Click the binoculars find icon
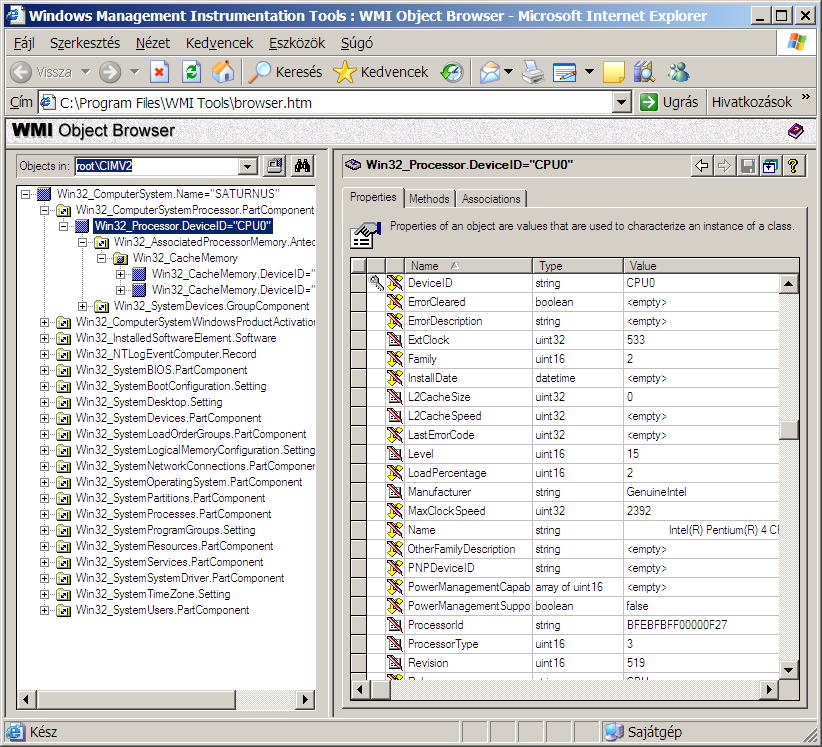The width and height of the screenshot is (822, 747). [304, 166]
